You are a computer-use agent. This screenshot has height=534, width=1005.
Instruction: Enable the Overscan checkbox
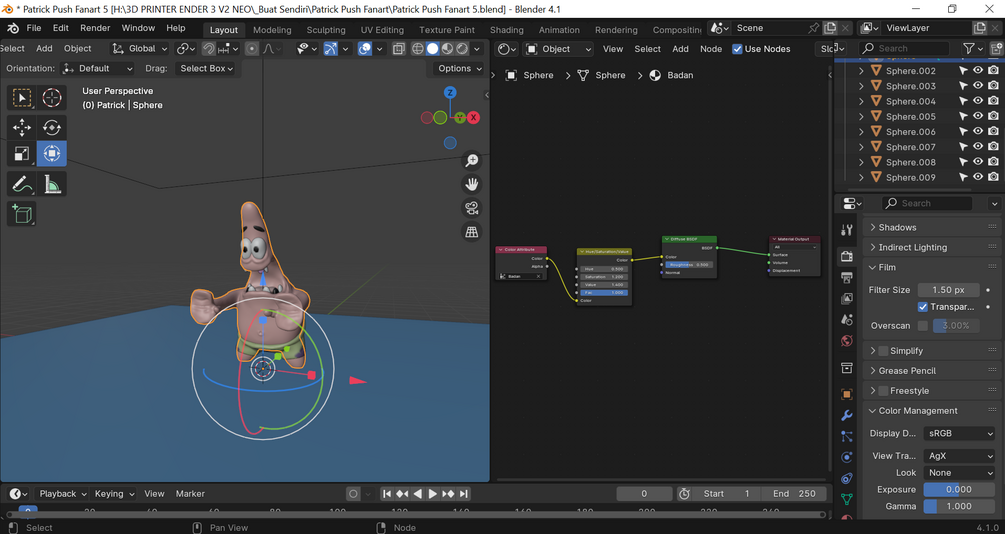pos(922,326)
